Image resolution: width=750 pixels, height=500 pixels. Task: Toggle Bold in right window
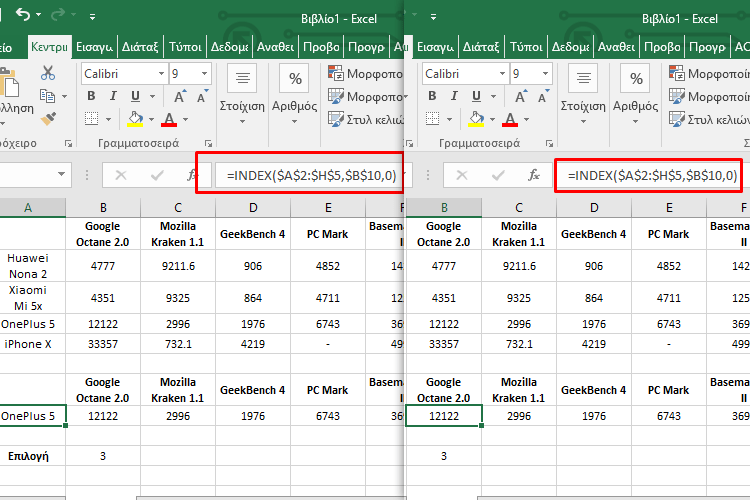(x=432, y=96)
